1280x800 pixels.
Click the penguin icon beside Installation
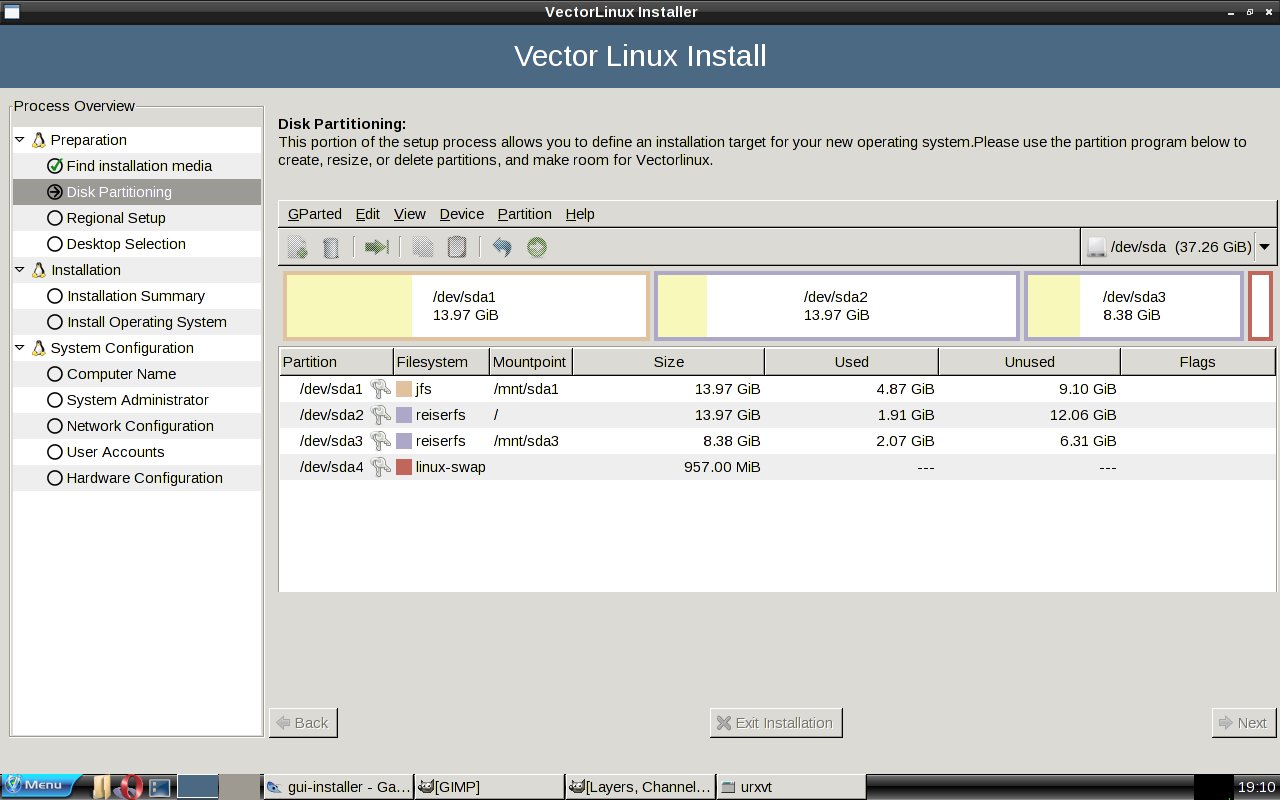[x=39, y=270]
